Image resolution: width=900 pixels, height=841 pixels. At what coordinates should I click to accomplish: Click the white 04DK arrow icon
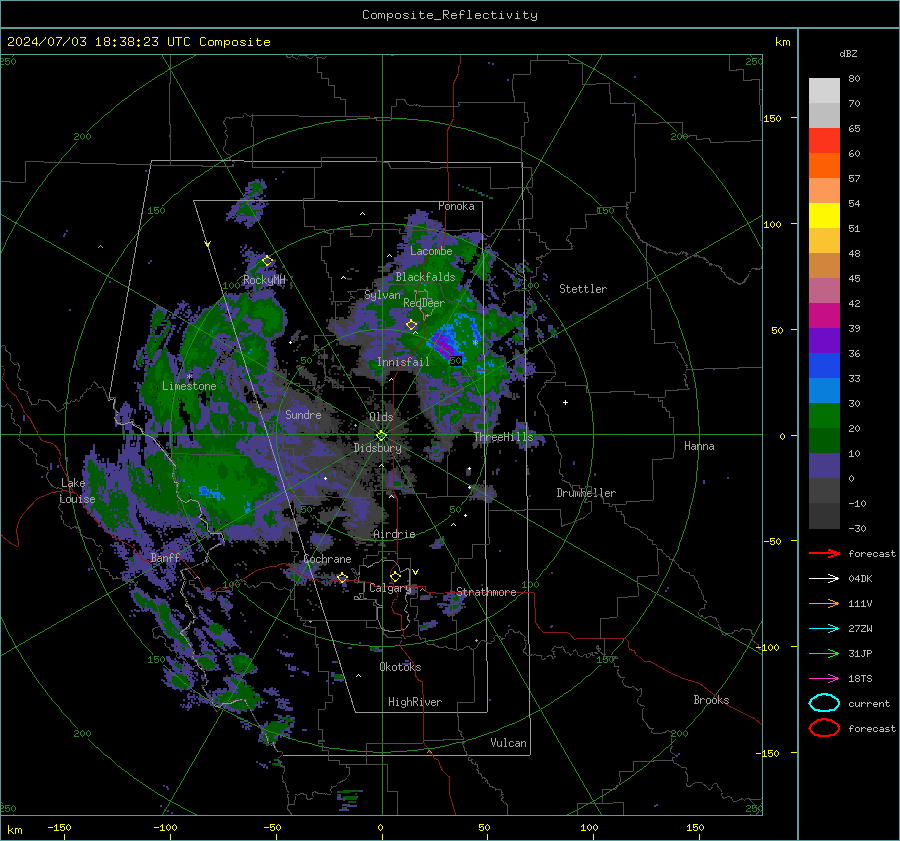click(x=824, y=579)
